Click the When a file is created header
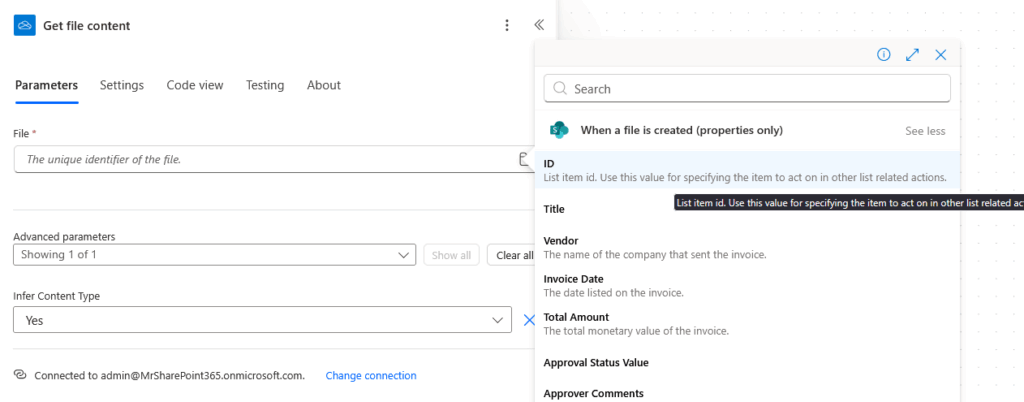The image size is (1024, 402). click(x=681, y=130)
